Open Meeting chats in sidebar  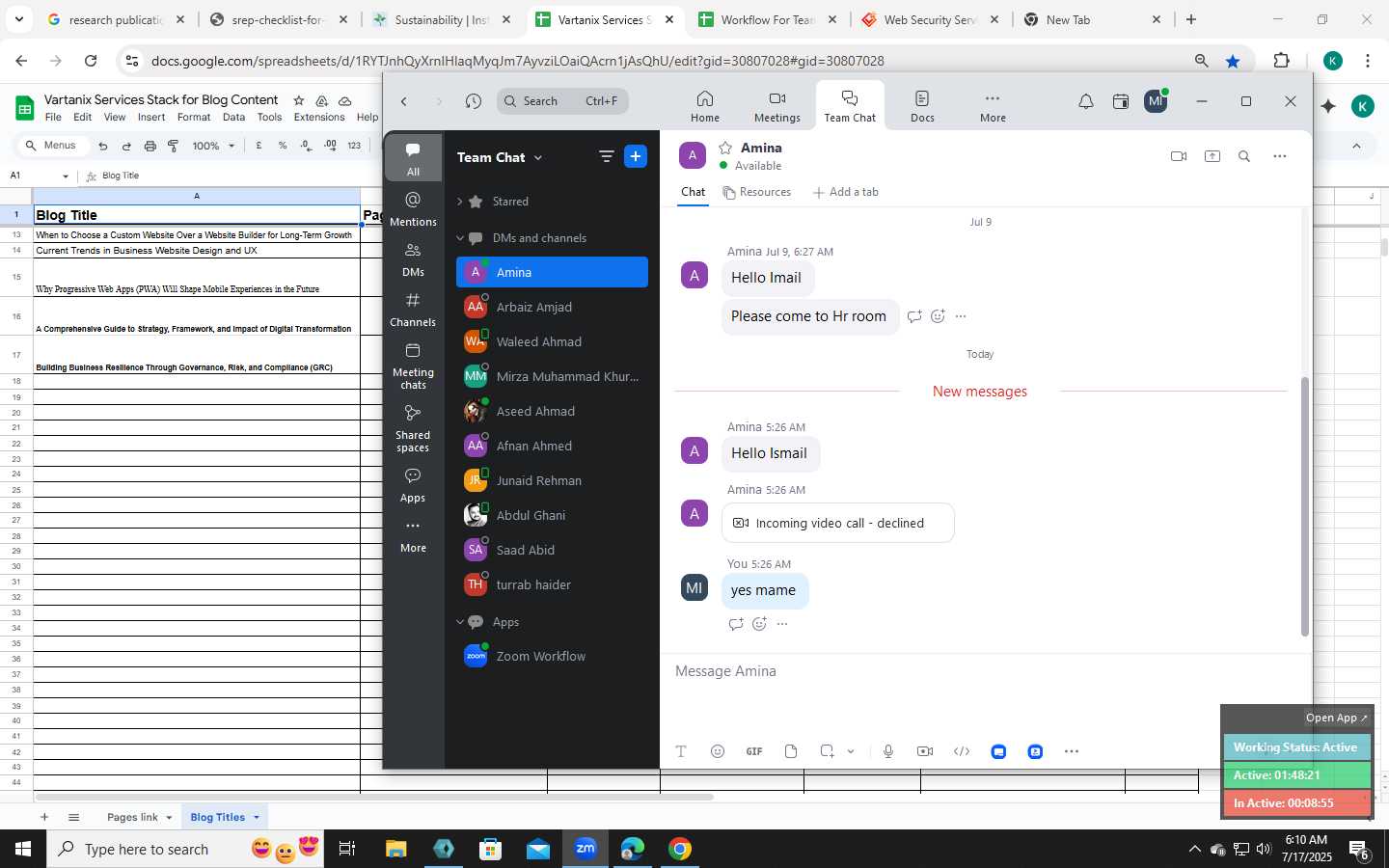[413, 366]
